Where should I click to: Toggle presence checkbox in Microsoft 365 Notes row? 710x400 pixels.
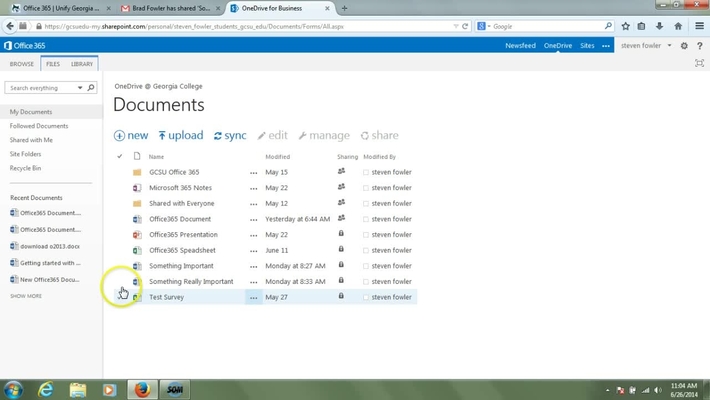click(366, 188)
